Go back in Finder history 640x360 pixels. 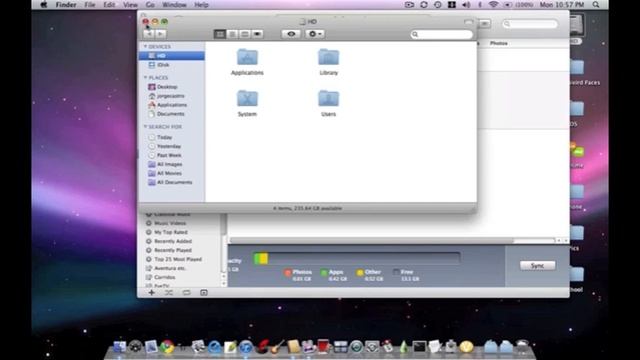coord(149,34)
